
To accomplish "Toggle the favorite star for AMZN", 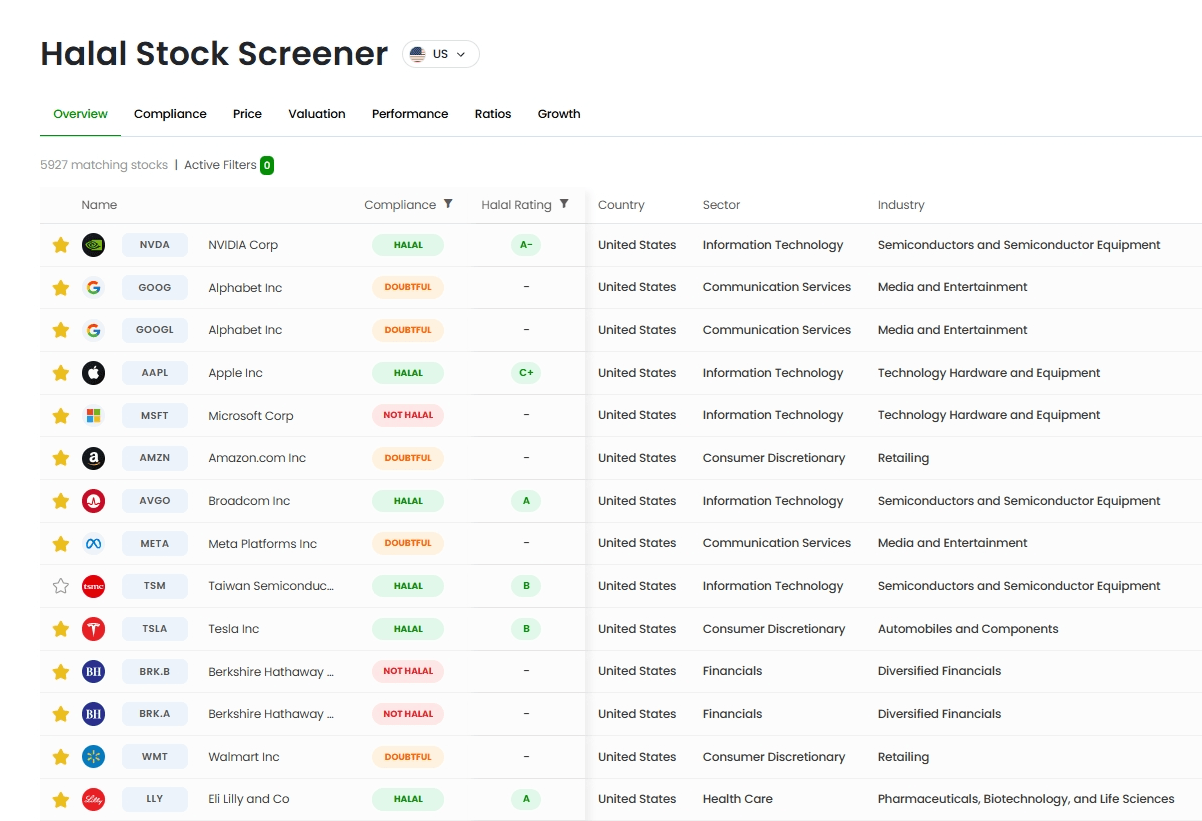I will pos(61,458).
